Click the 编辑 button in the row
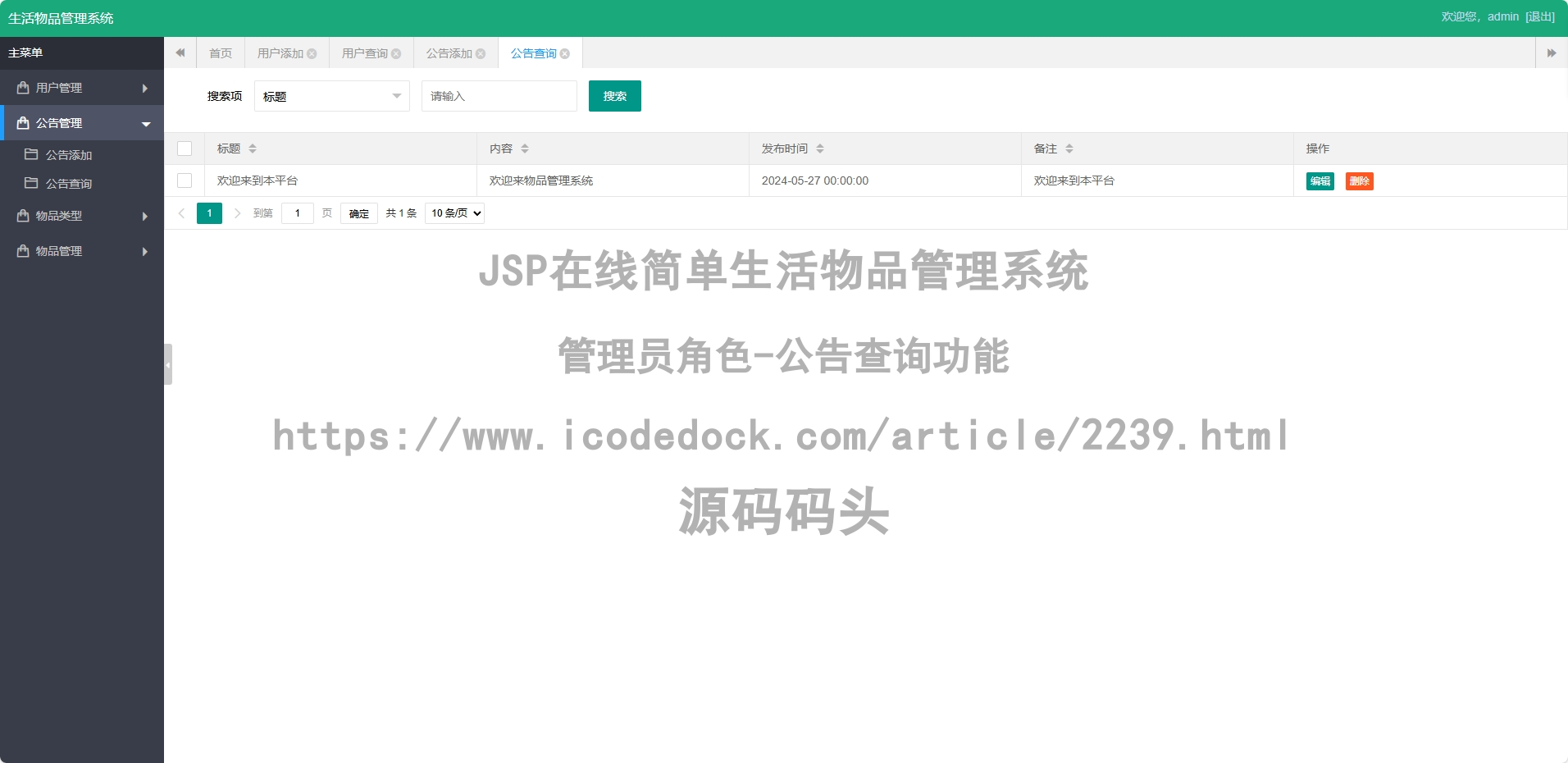 (x=1320, y=181)
